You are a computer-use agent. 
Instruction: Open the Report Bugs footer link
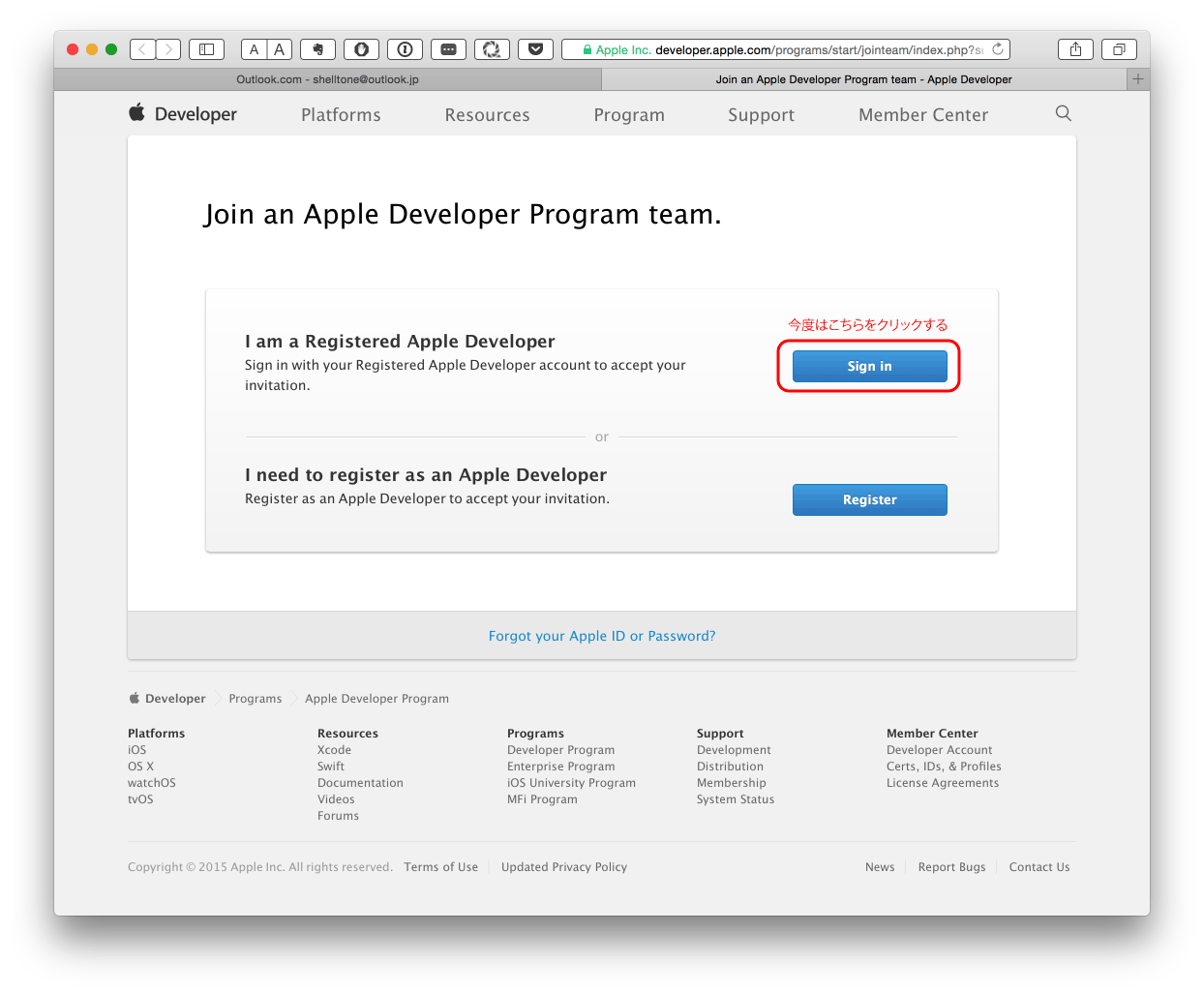(x=951, y=867)
